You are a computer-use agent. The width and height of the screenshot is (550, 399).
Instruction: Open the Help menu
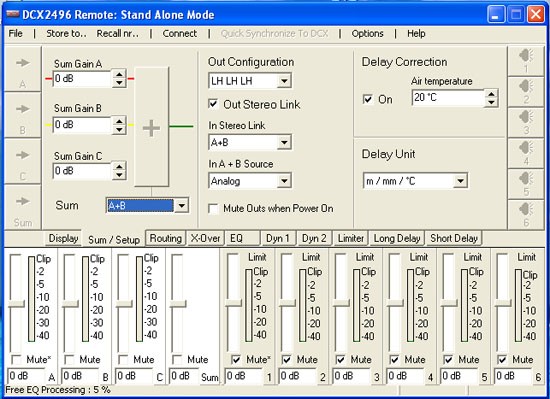coord(416,33)
